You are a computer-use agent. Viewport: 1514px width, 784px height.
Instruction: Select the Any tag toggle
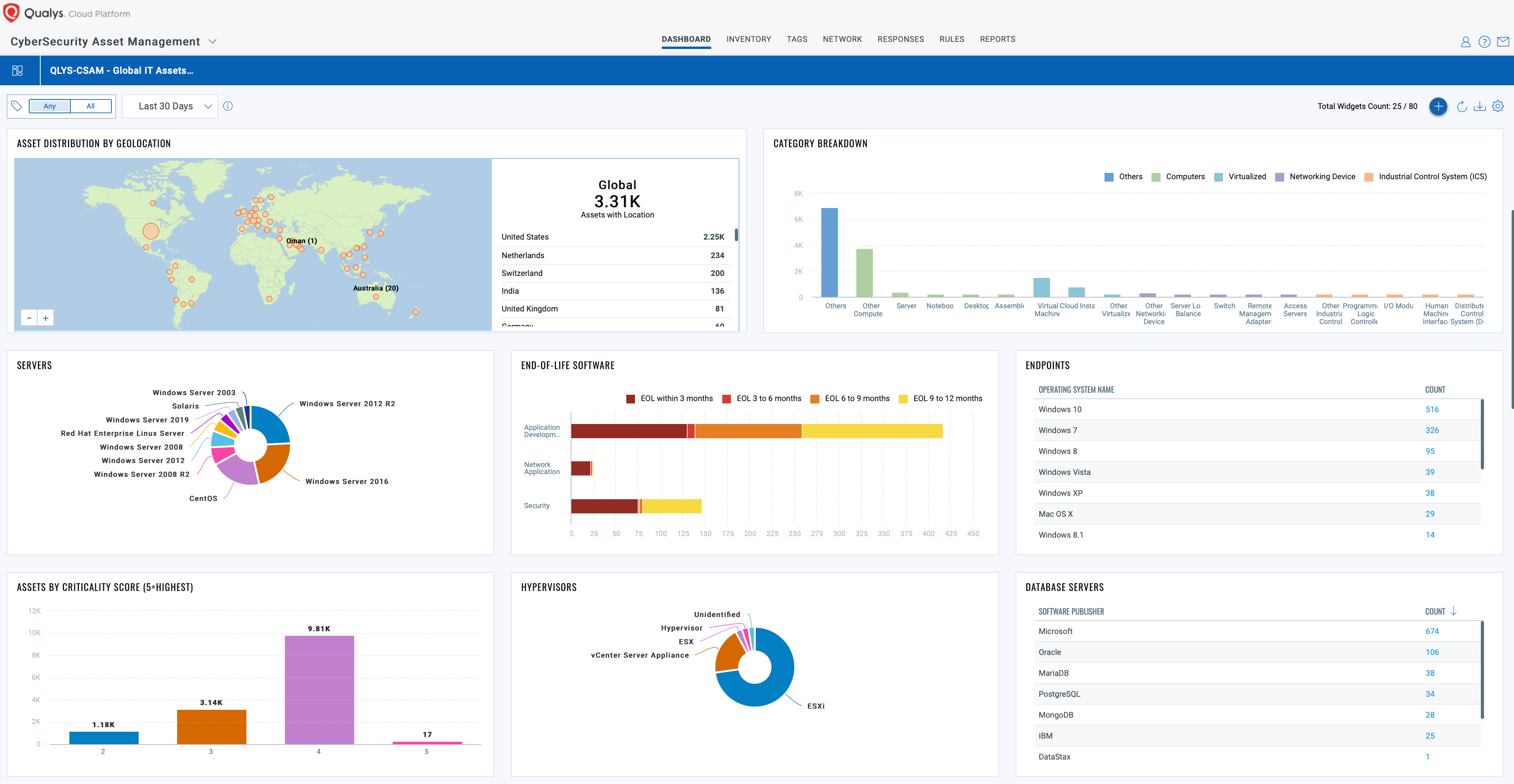click(49, 106)
